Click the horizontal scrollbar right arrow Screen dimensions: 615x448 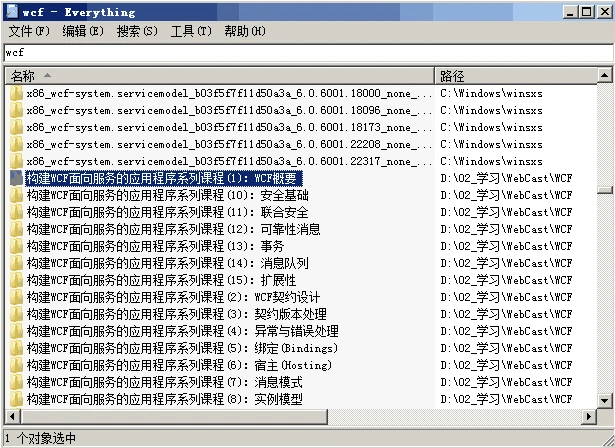(589, 416)
